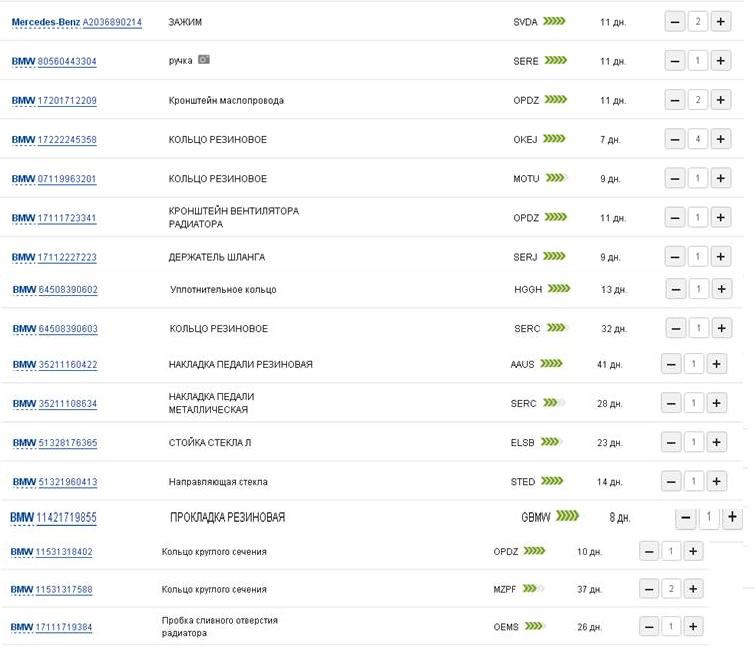This screenshot has width=755, height=649.
Task: Decrease quantity for part 17222245358
Action: pos(675,139)
